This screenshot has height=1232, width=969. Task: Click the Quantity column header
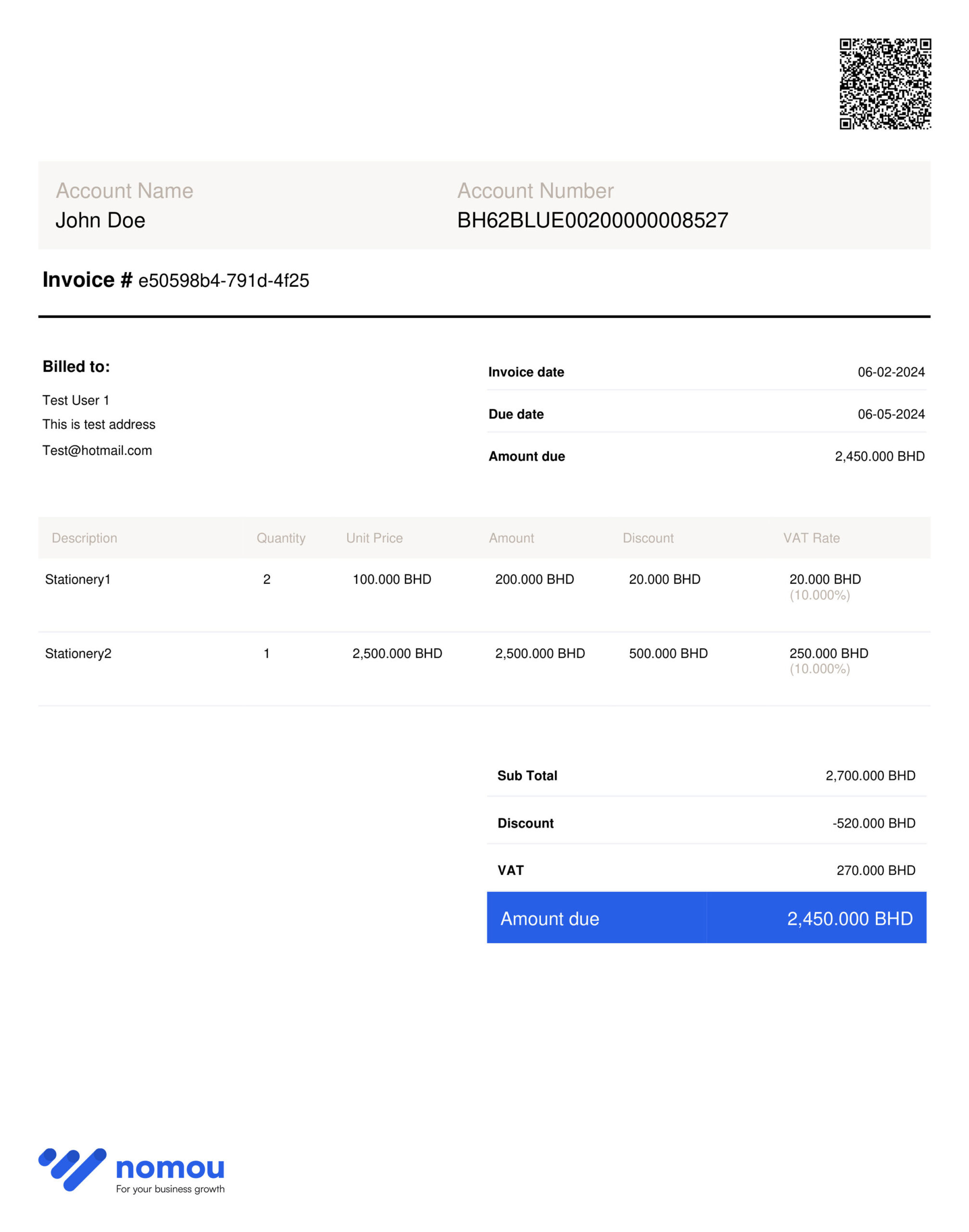[281, 538]
